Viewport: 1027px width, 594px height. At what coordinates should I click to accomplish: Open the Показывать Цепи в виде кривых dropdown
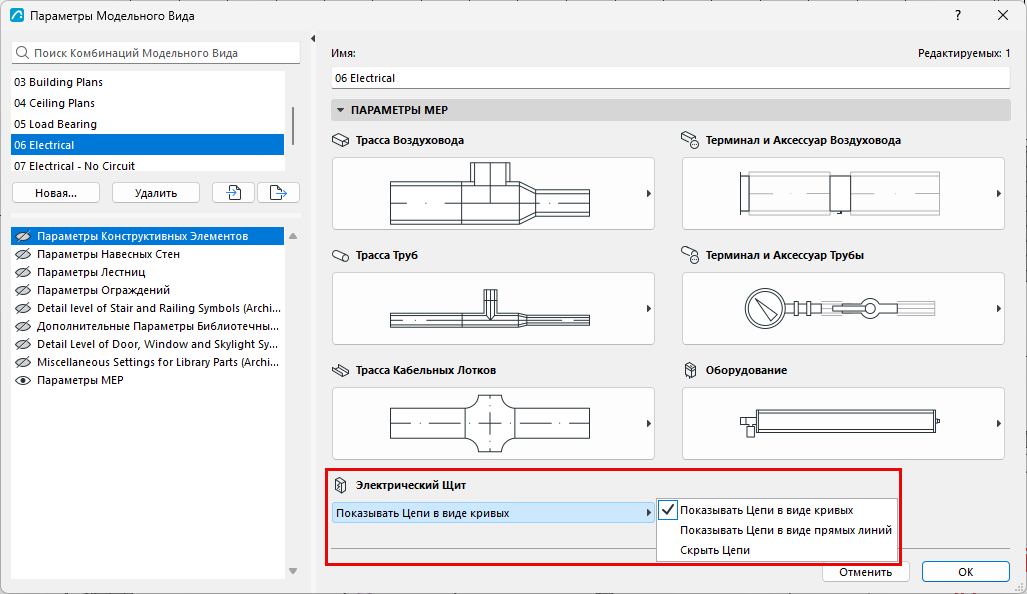493,513
